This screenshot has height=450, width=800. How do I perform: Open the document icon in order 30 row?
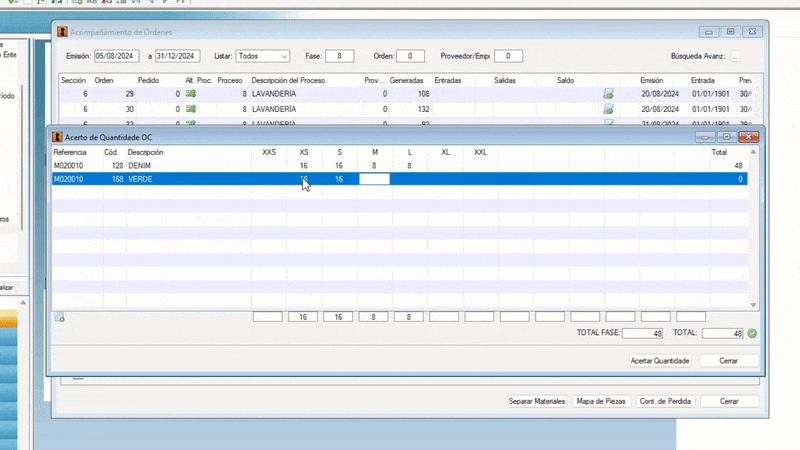[608, 109]
